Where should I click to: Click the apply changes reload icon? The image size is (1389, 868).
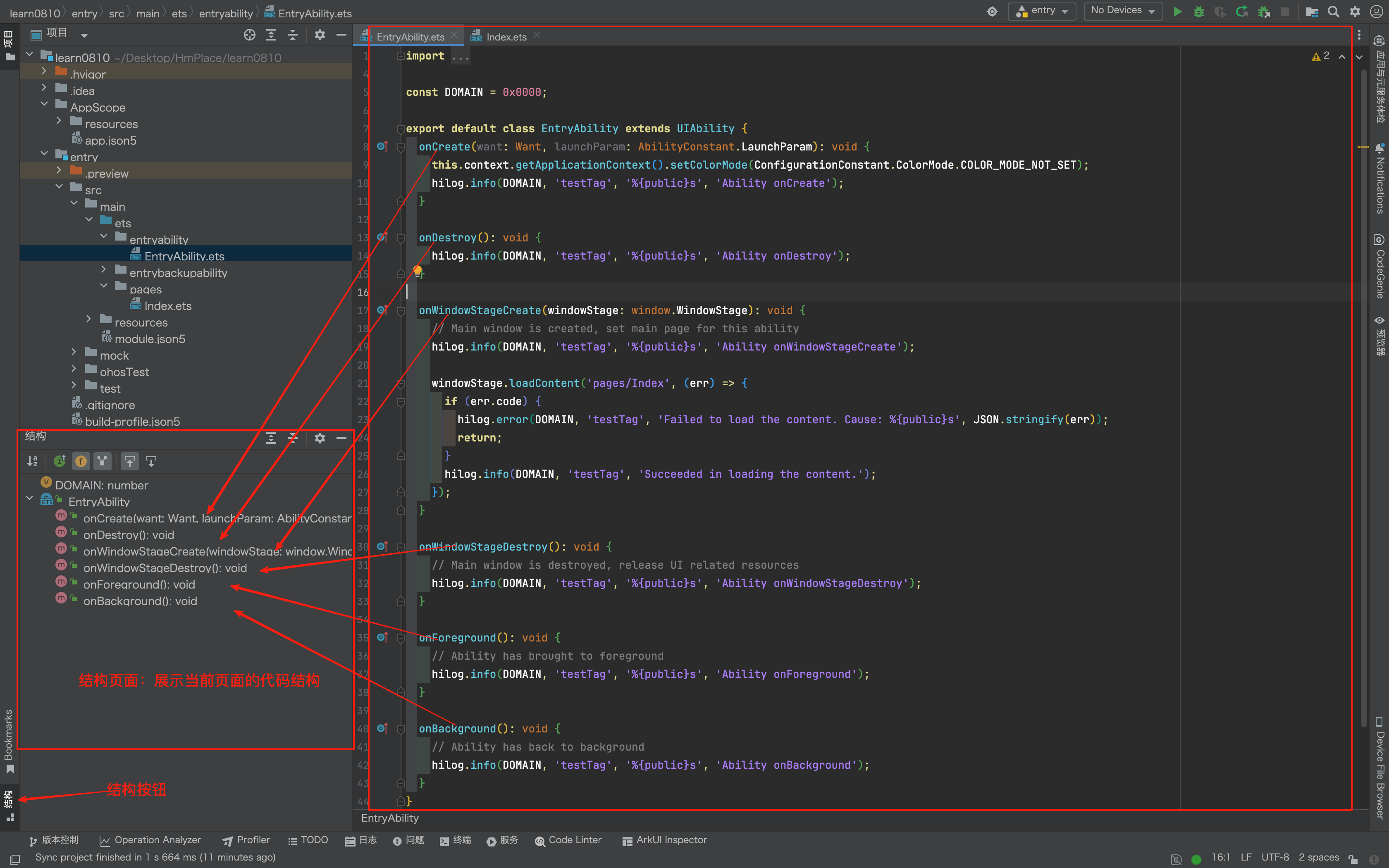click(x=1241, y=12)
